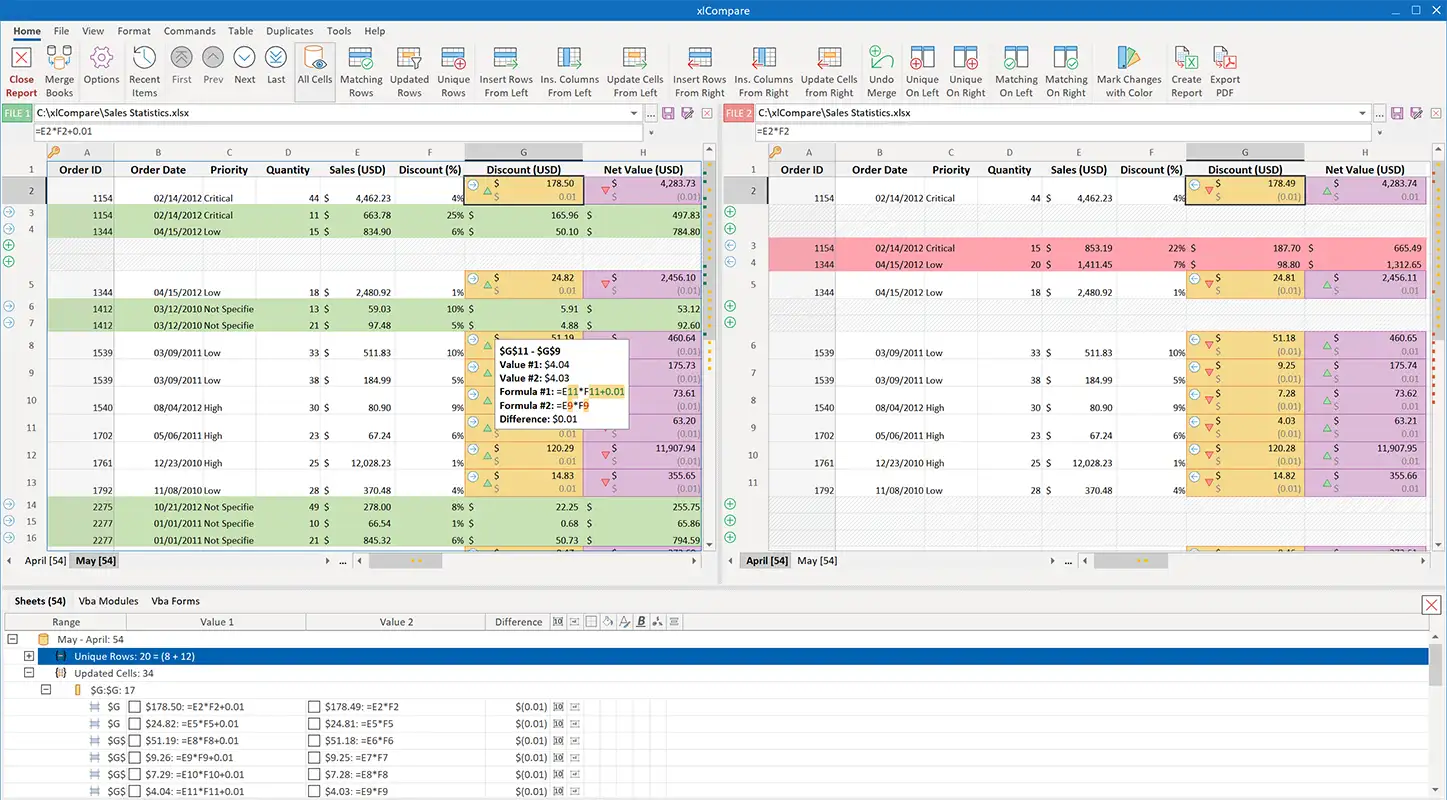1447x800 pixels.
Task: Open the Duplicates menu
Action: tap(289, 31)
